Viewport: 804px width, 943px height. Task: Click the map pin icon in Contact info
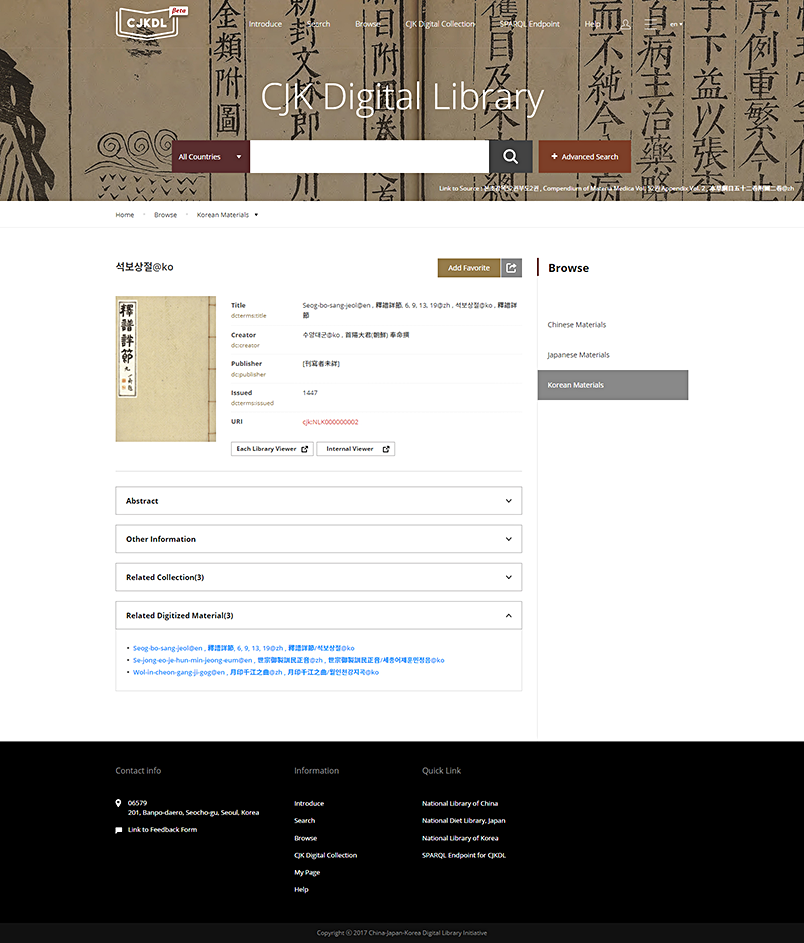pyautogui.click(x=118, y=803)
